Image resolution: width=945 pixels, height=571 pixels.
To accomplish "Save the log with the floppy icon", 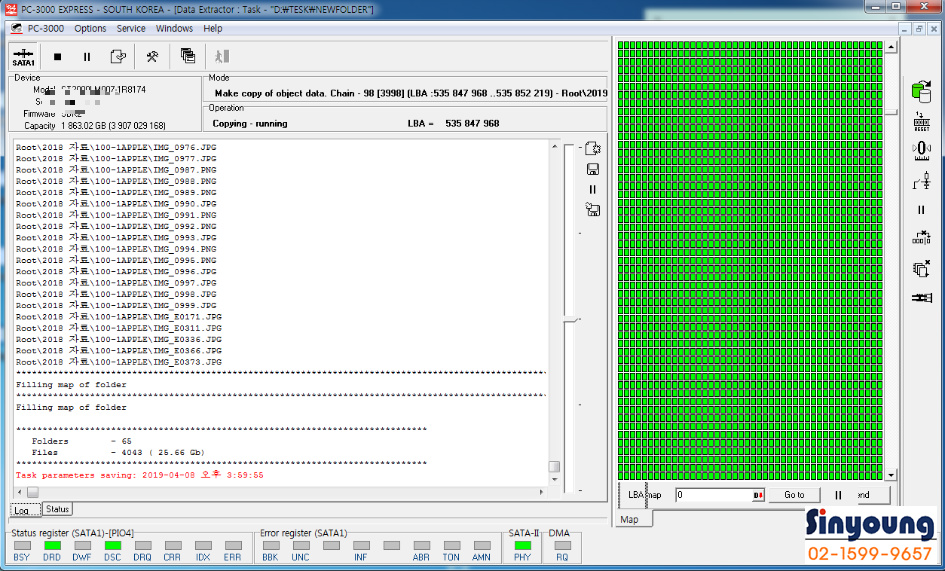I will [x=592, y=169].
